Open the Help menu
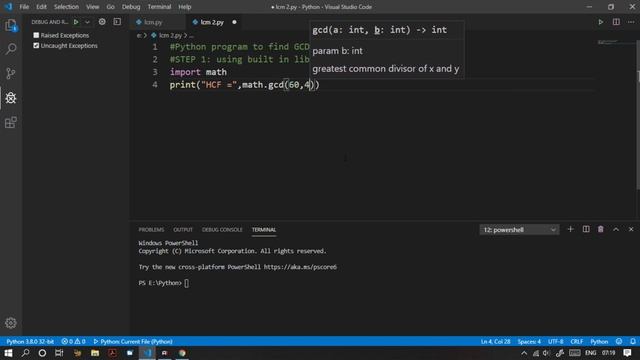The image size is (640, 360). pos(184,7)
